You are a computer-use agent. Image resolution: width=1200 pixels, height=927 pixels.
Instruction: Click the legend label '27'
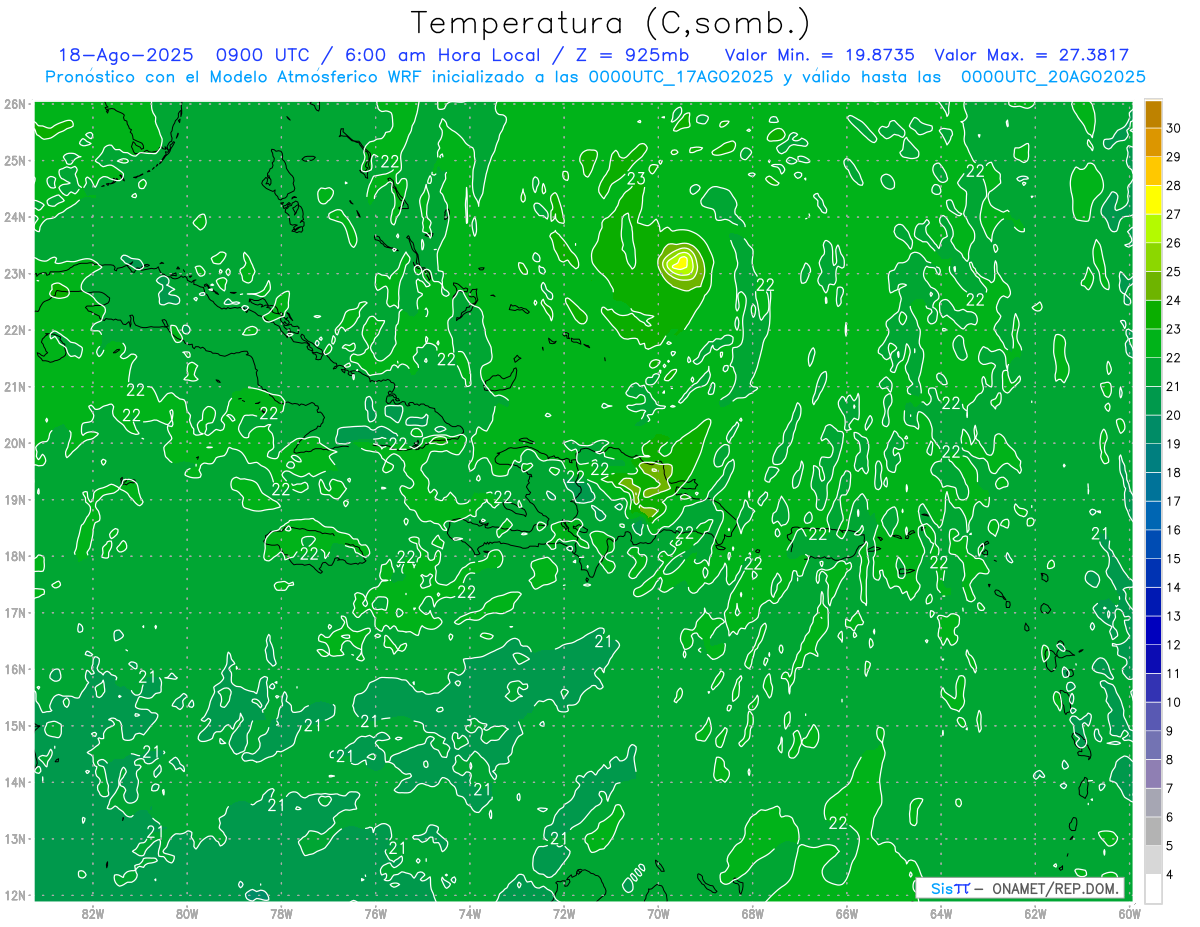tap(1174, 214)
